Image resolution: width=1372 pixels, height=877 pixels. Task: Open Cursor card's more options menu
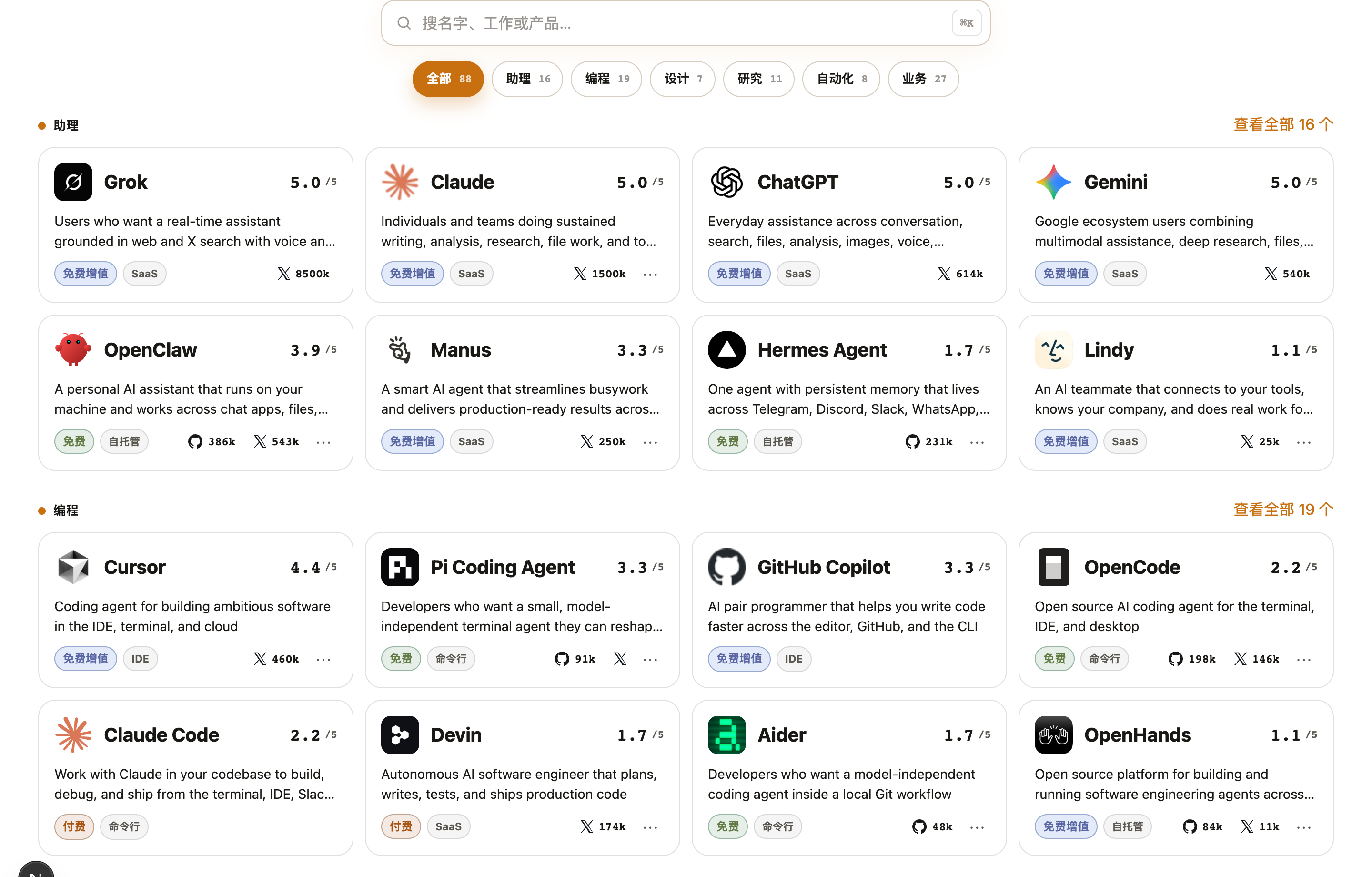pos(323,659)
